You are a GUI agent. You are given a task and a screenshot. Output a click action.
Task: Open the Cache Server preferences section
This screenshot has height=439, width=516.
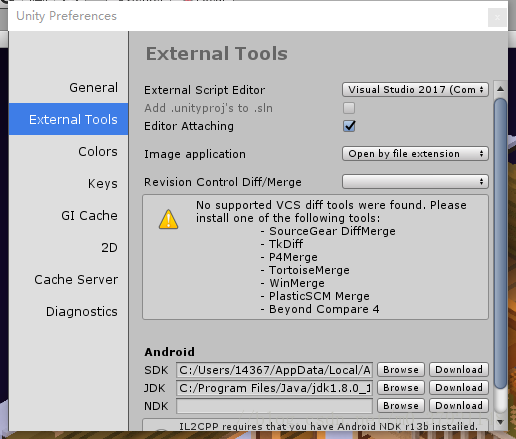(x=76, y=280)
